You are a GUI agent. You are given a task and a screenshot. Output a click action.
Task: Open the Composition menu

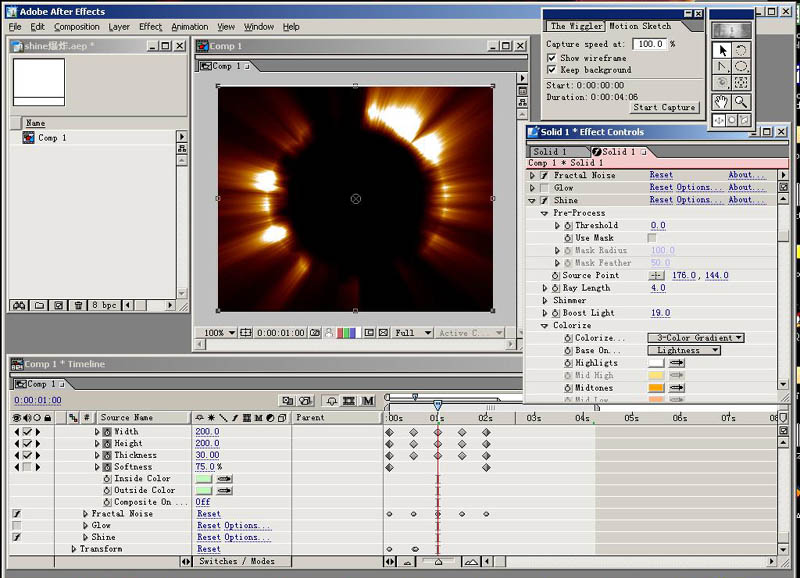77,27
